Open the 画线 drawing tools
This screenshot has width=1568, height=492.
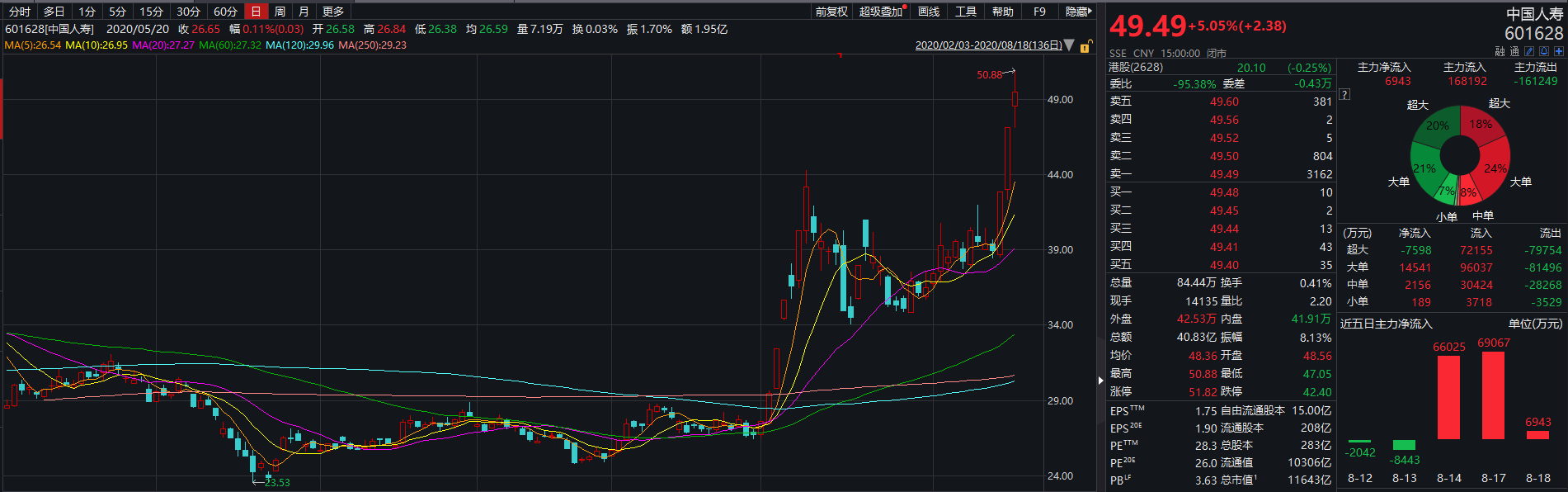click(x=929, y=12)
